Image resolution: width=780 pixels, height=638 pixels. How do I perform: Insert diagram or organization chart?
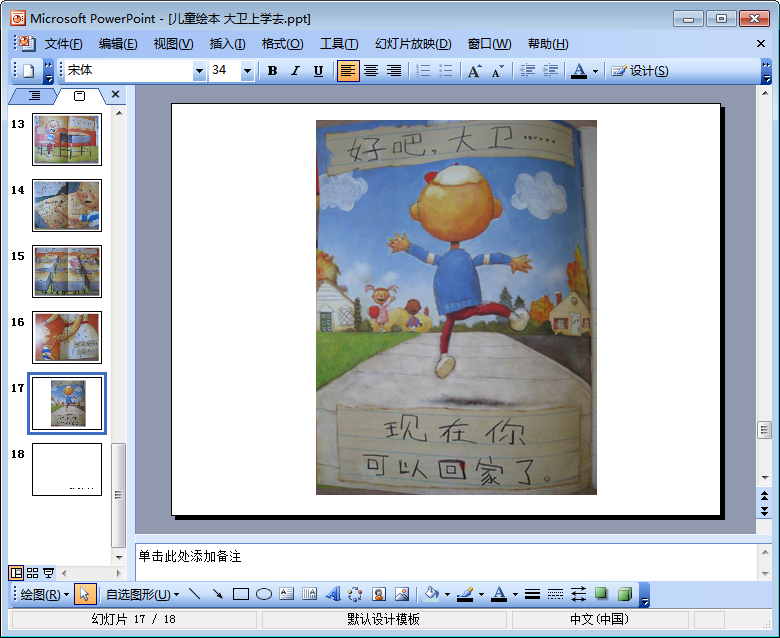tap(355, 594)
